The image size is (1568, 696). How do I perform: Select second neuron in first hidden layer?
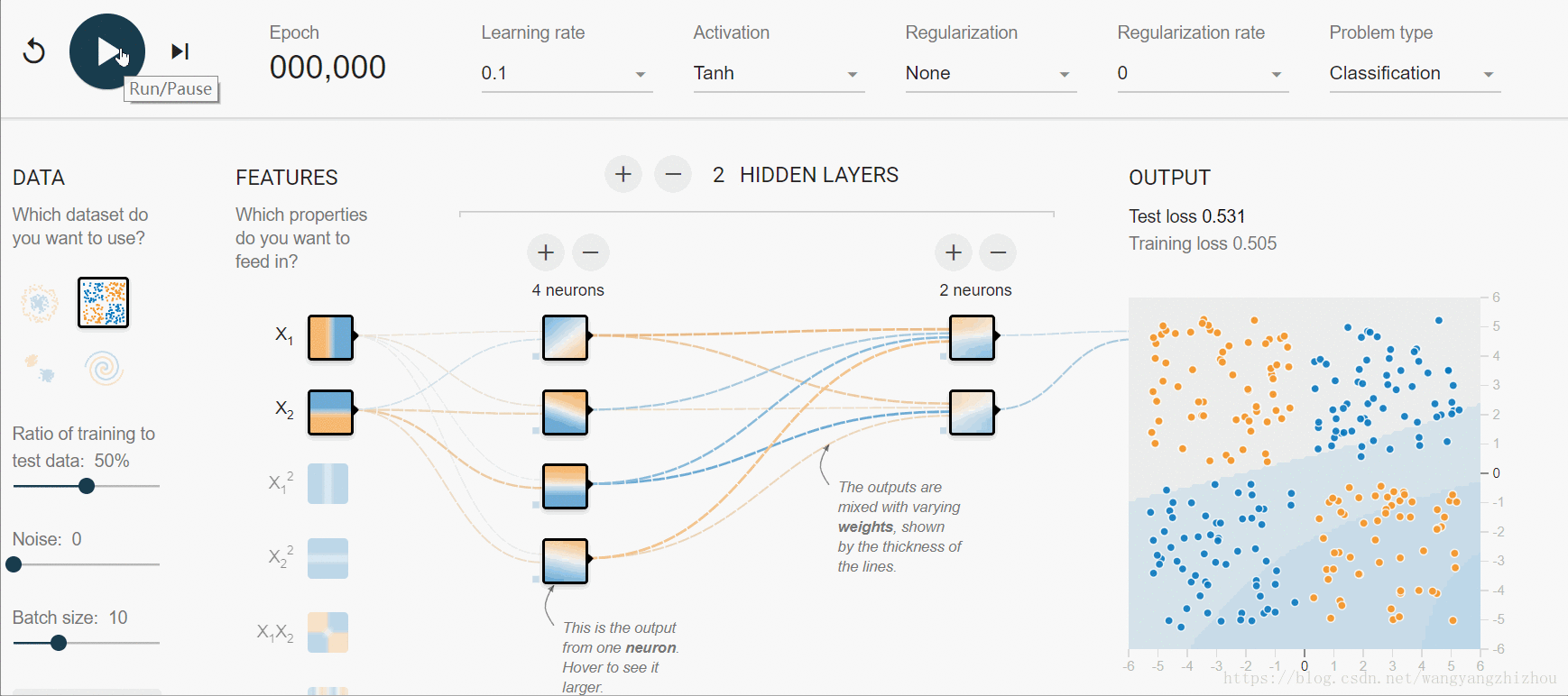tap(566, 412)
